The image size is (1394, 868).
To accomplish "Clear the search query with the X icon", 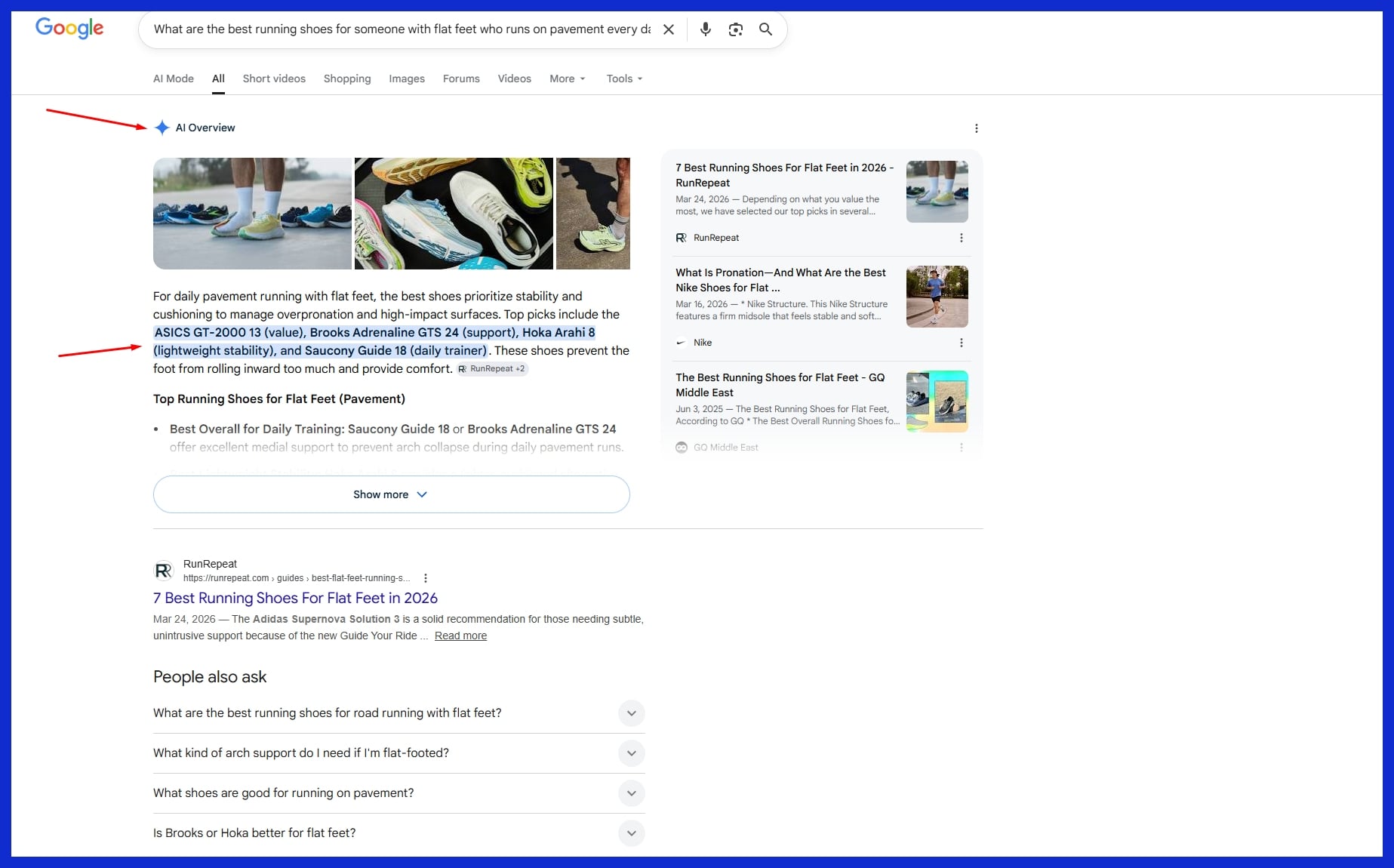I will [x=669, y=29].
